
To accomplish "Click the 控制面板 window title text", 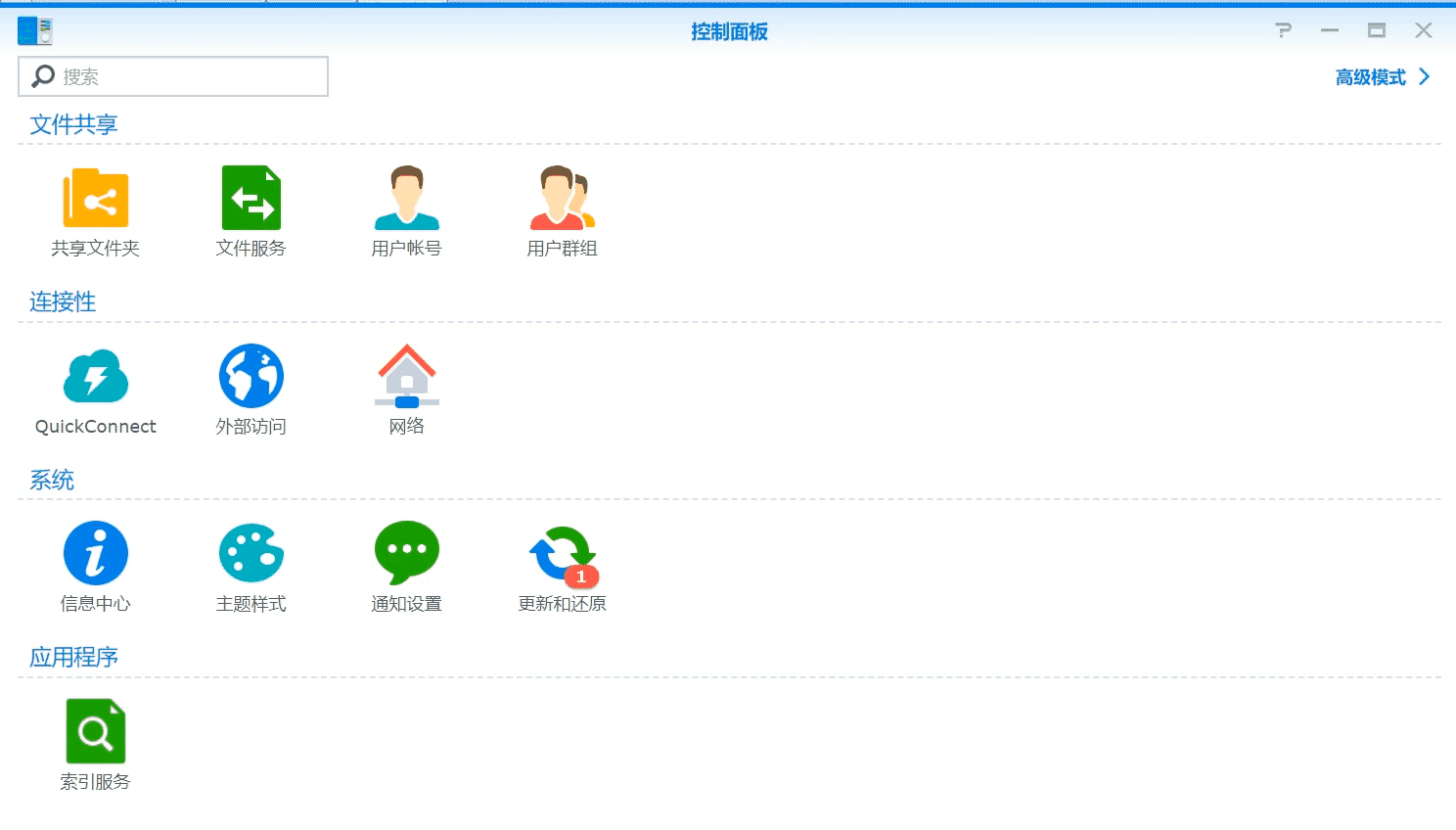I will pyautogui.click(x=729, y=31).
